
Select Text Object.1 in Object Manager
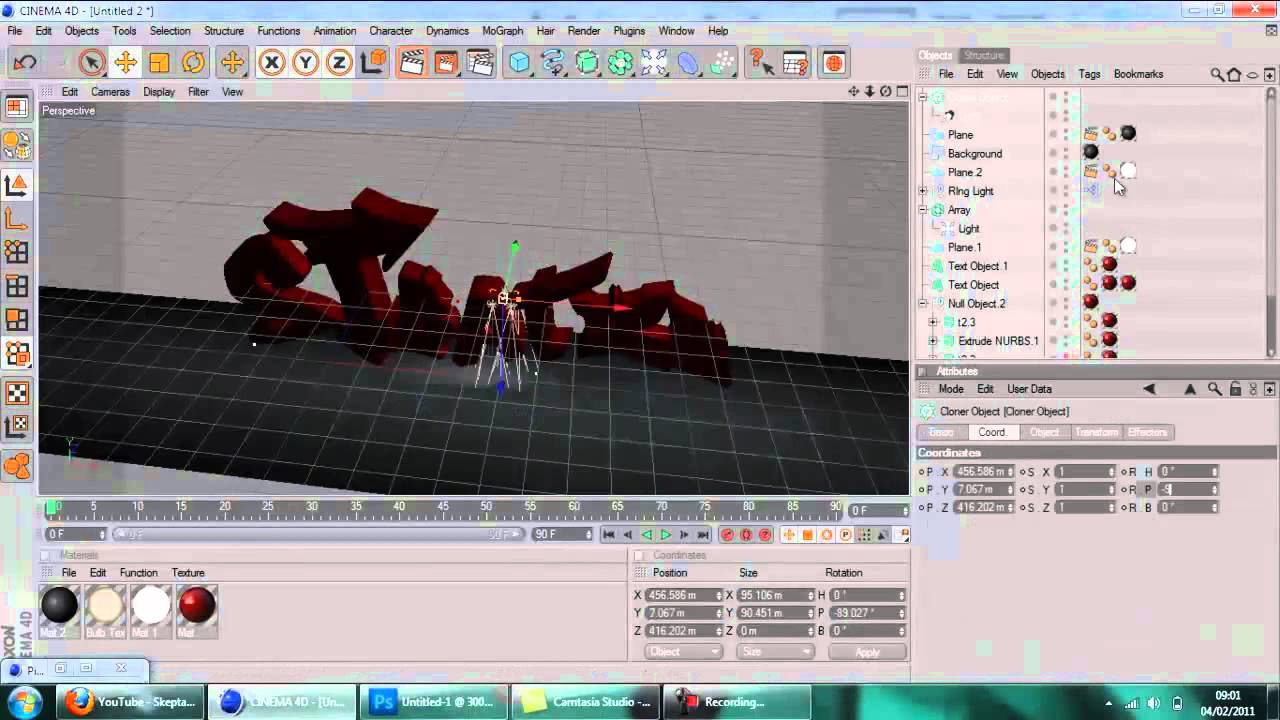tap(977, 266)
